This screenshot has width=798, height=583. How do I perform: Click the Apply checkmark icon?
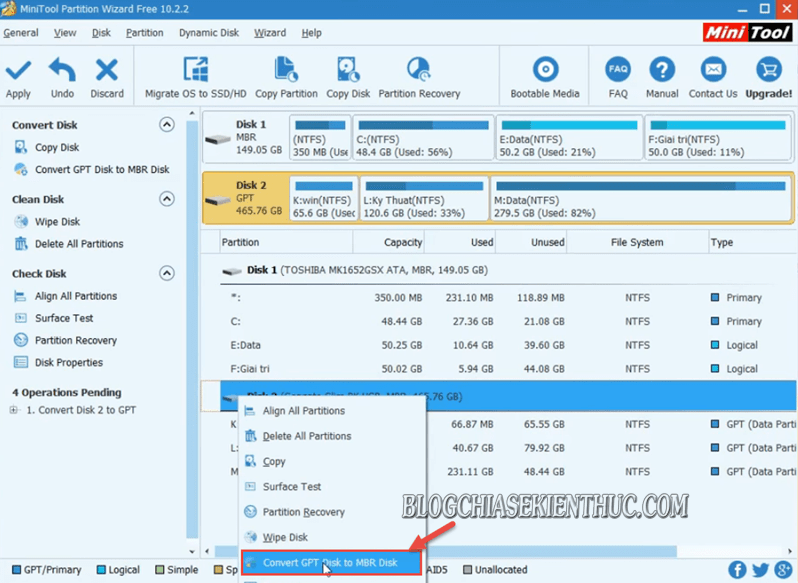(18, 70)
